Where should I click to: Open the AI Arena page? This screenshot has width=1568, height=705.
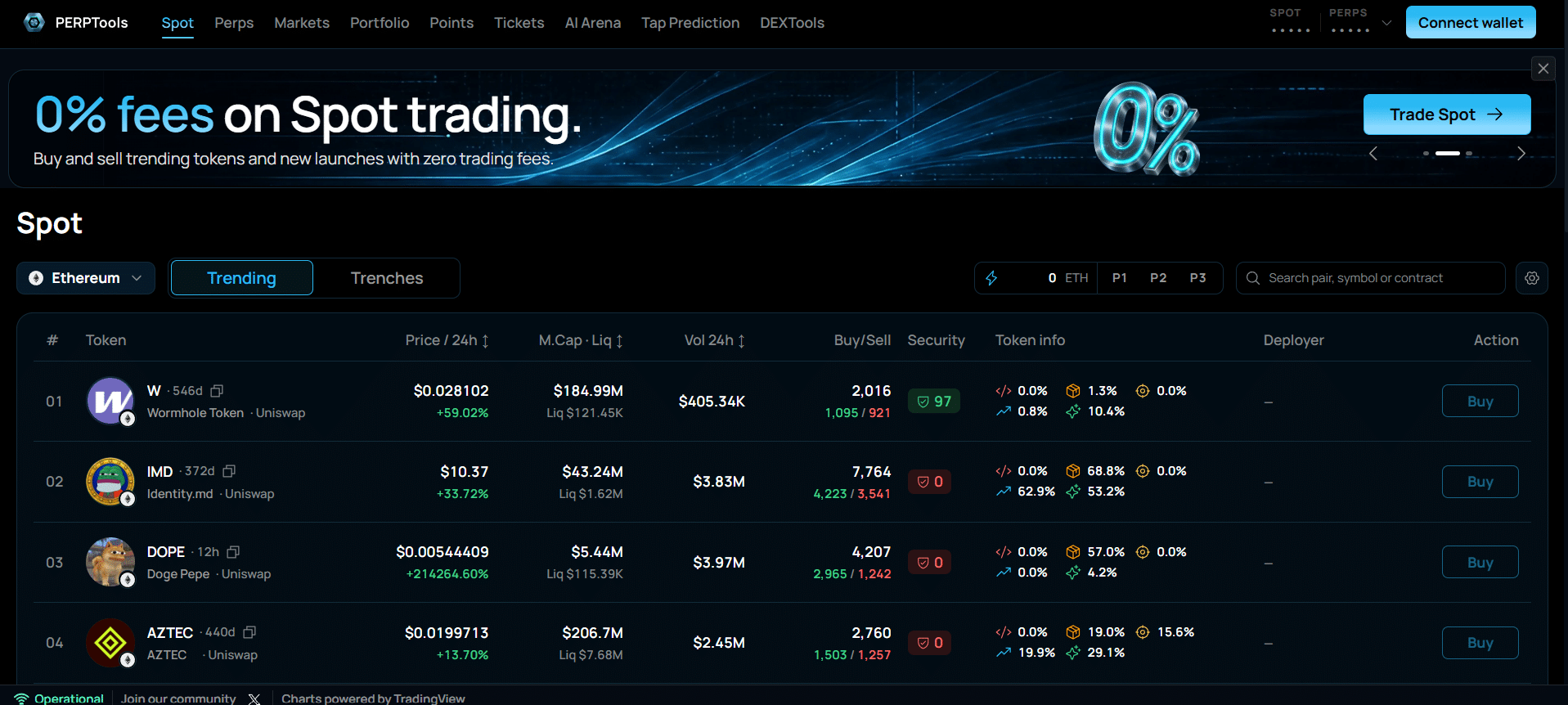(593, 23)
